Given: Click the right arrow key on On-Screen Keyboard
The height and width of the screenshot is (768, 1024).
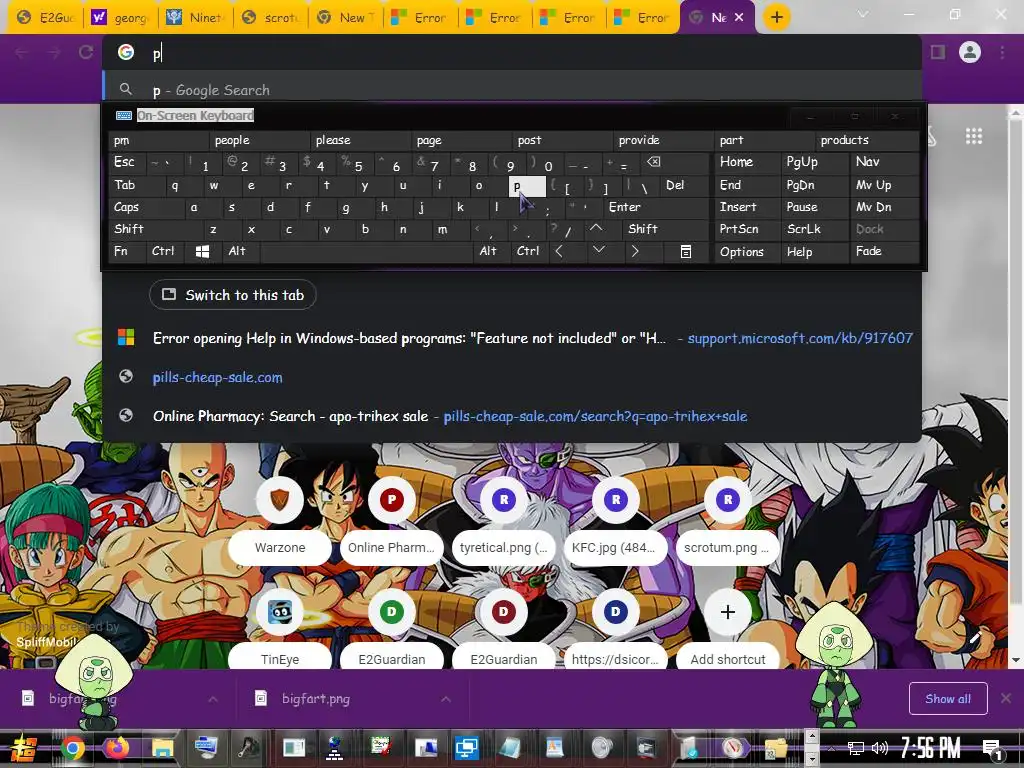Looking at the screenshot, I should 635,251.
